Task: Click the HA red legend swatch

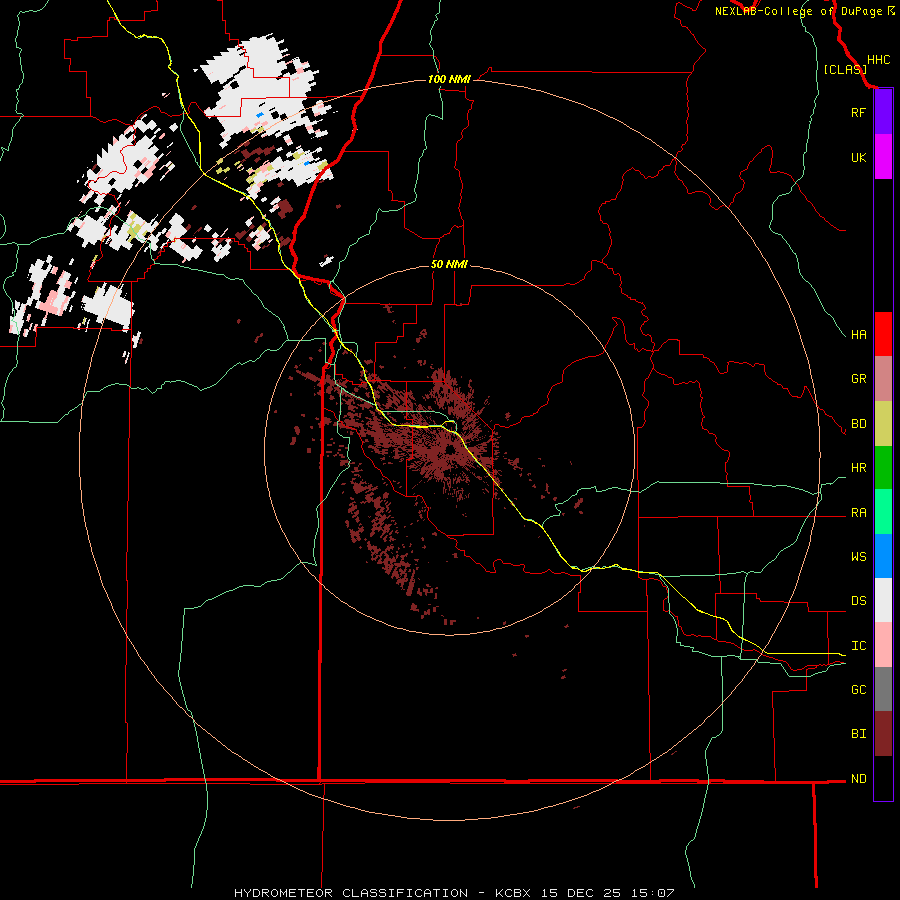Action: pyautogui.click(x=883, y=334)
